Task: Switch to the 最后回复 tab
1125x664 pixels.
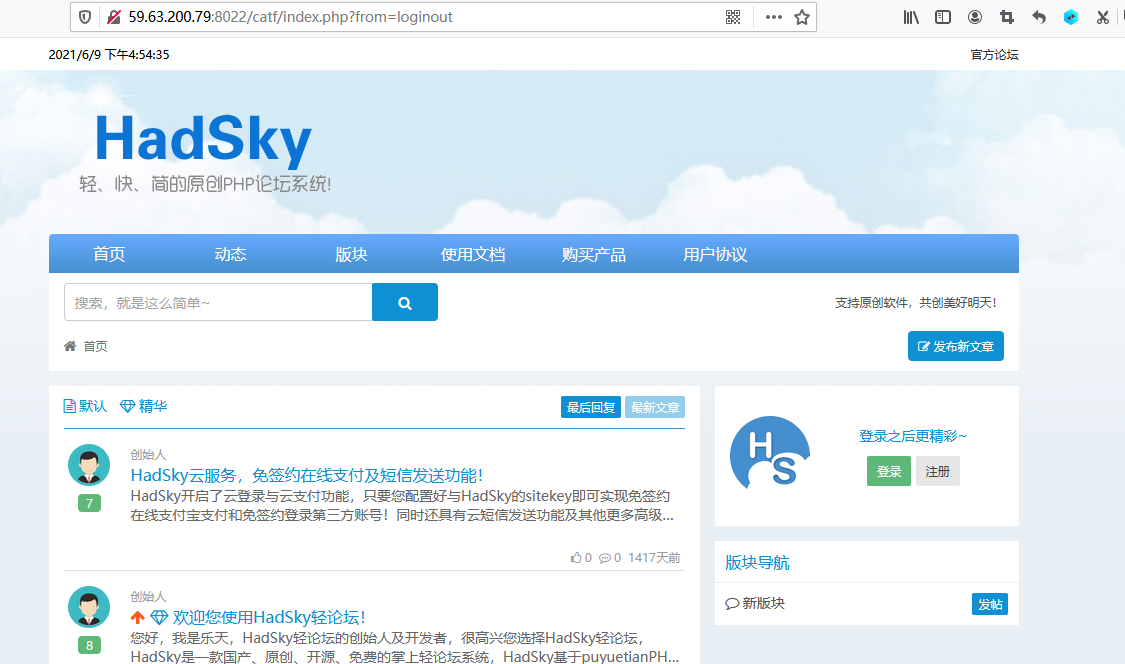Action: click(x=590, y=407)
